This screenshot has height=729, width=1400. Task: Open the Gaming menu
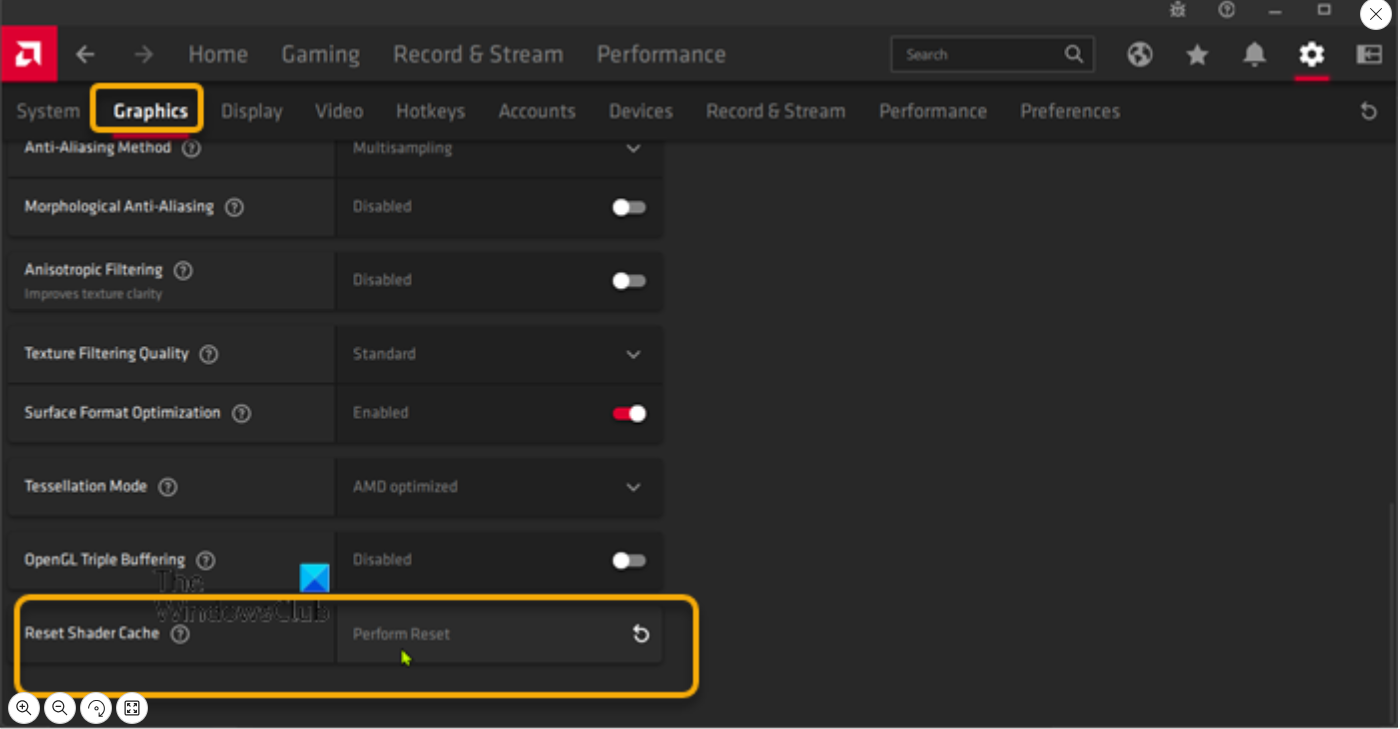tap(321, 55)
